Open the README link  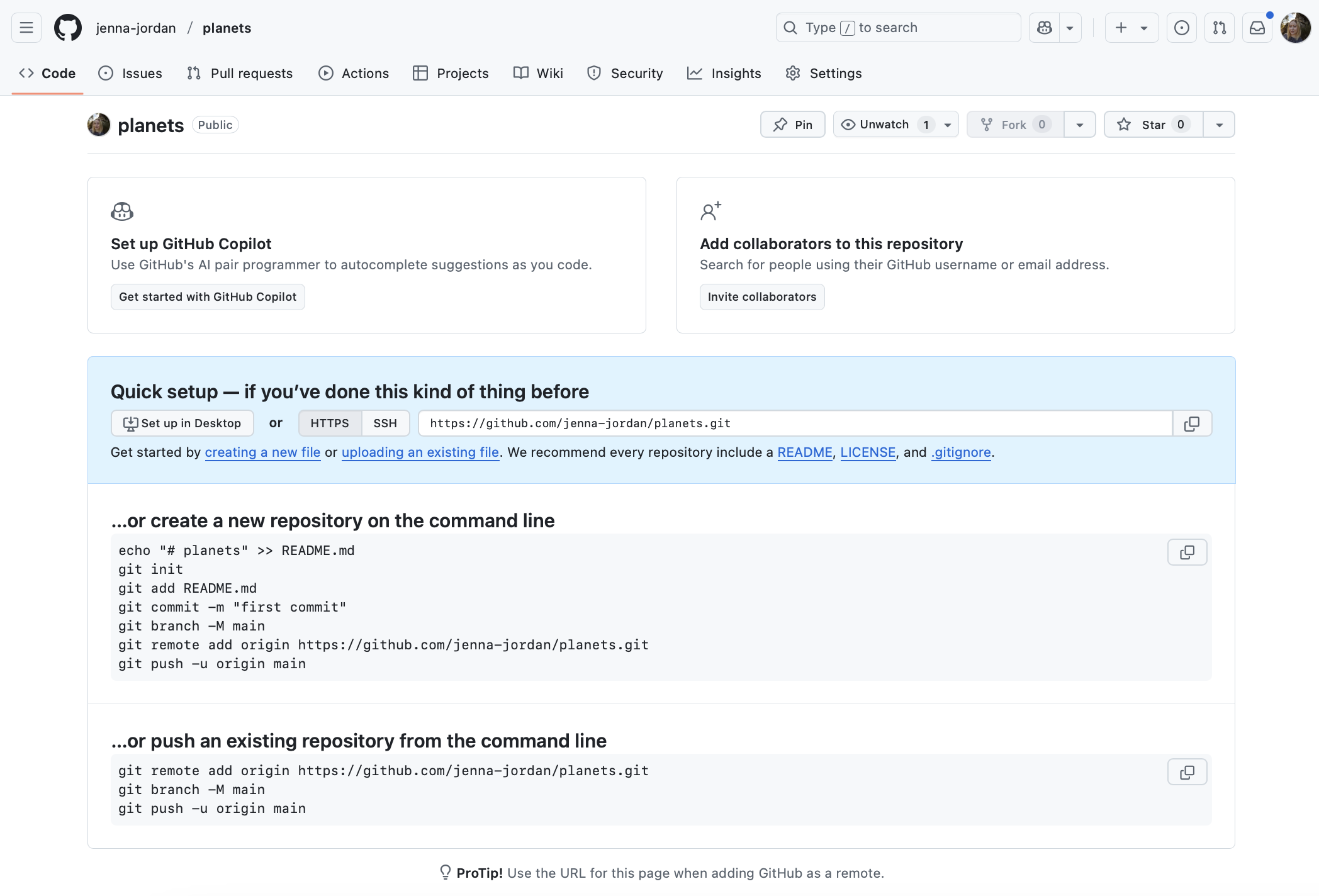coord(805,452)
